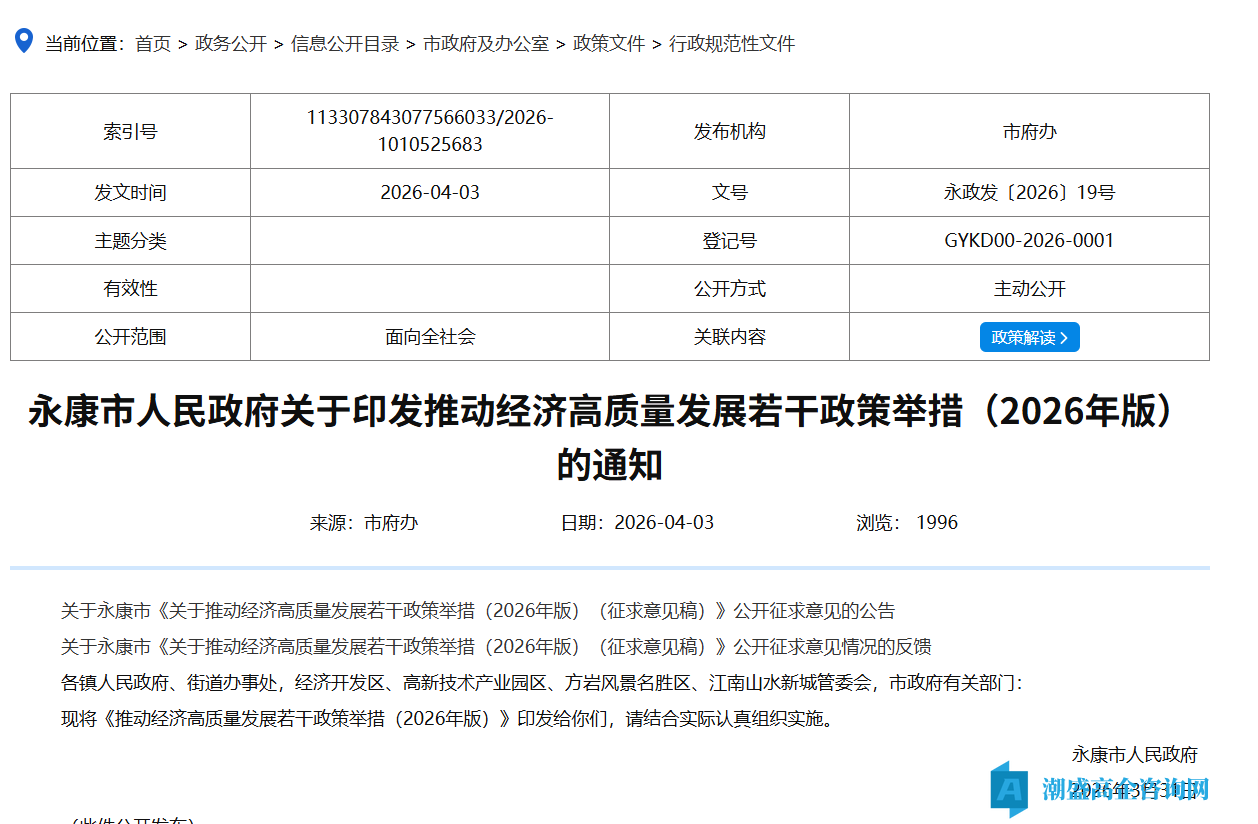This screenshot has height=824, width=1258.
Task: Select the 来源：市府办 text
Action: (364, 522)
